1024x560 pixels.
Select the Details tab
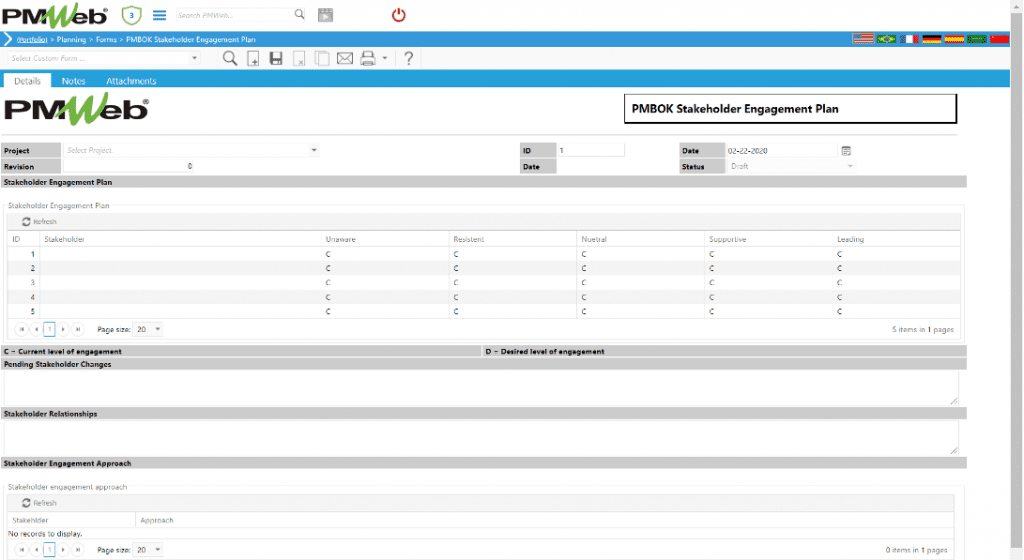coord(27,81)
